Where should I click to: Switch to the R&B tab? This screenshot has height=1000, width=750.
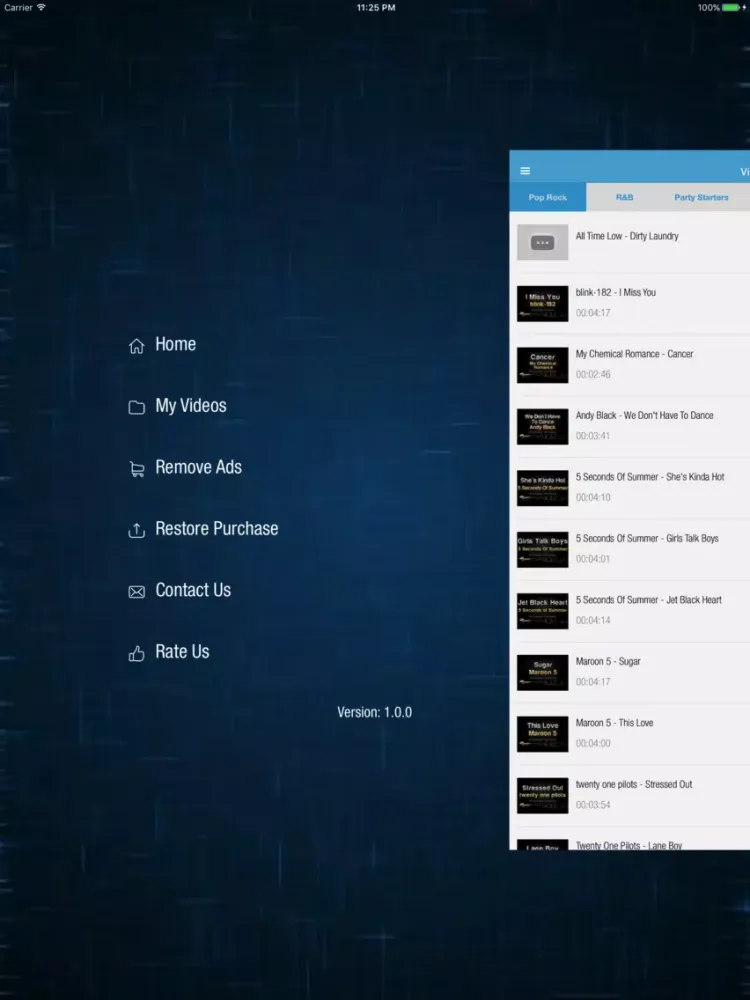pos(624,197)
